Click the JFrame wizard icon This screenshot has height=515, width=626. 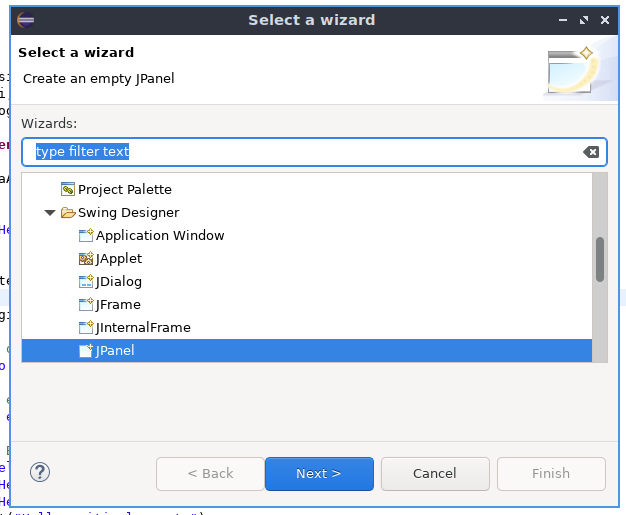(x=86, y=305)
